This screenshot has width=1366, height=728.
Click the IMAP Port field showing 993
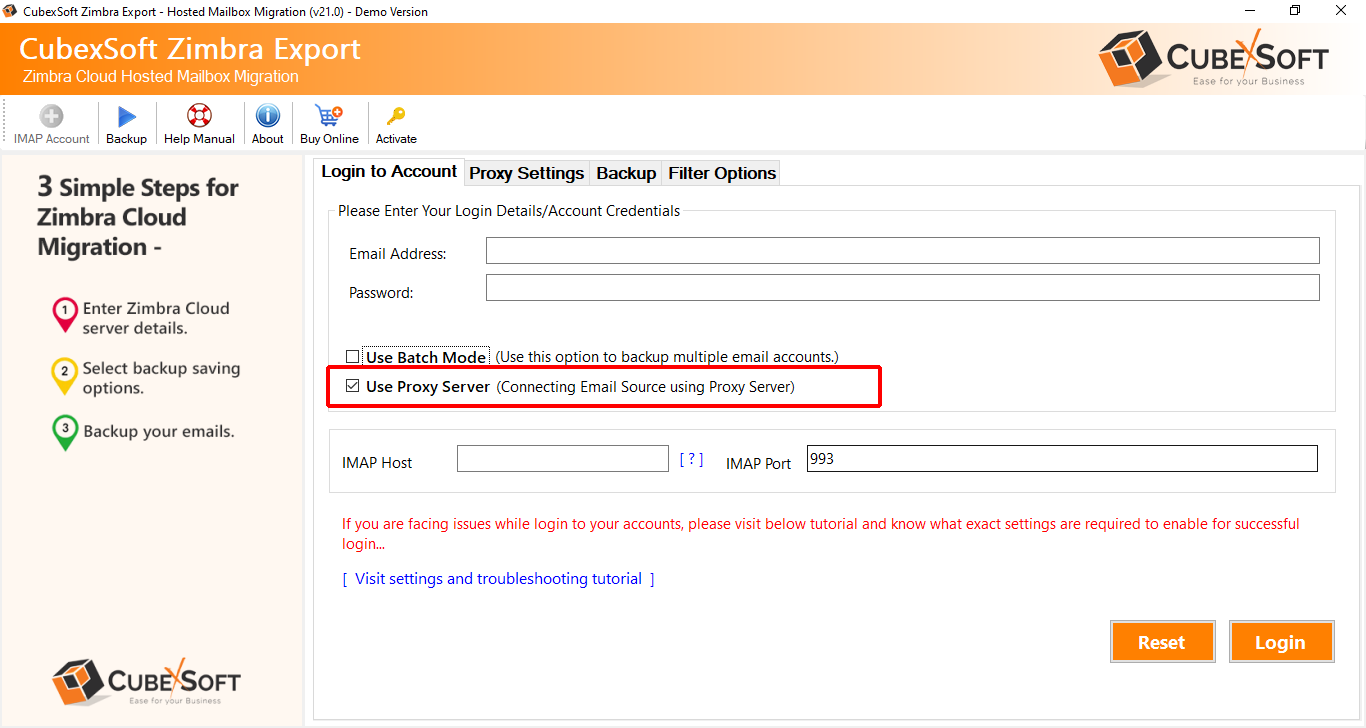tap(1062, 458)
